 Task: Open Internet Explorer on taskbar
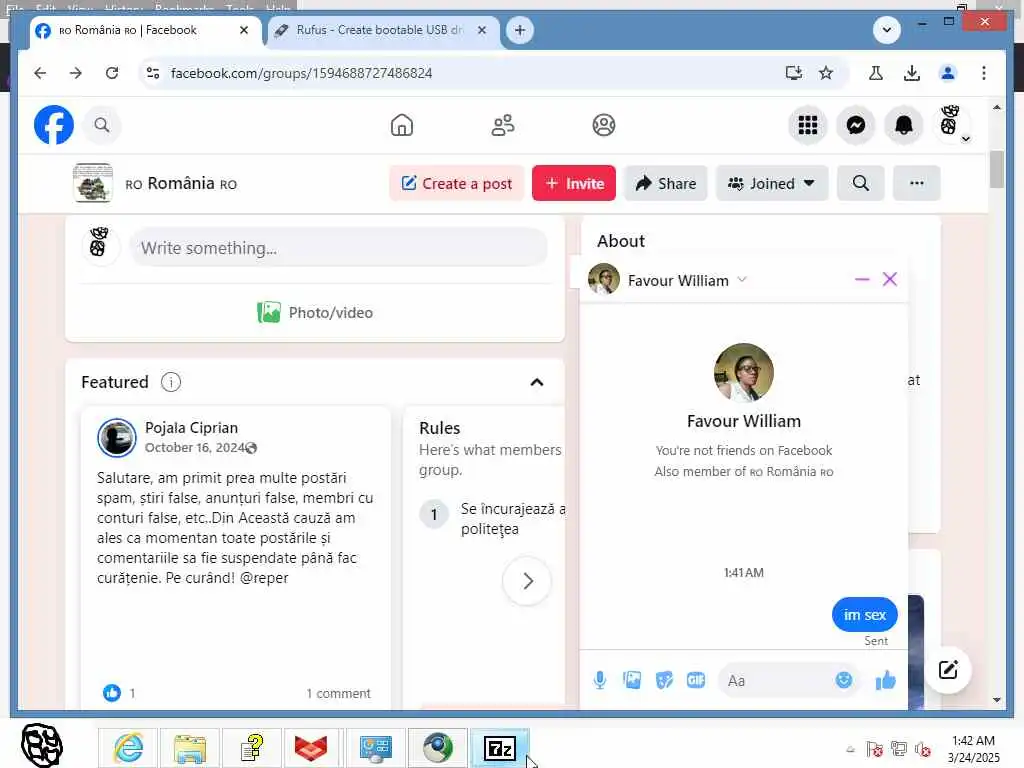tap(128, 748)
